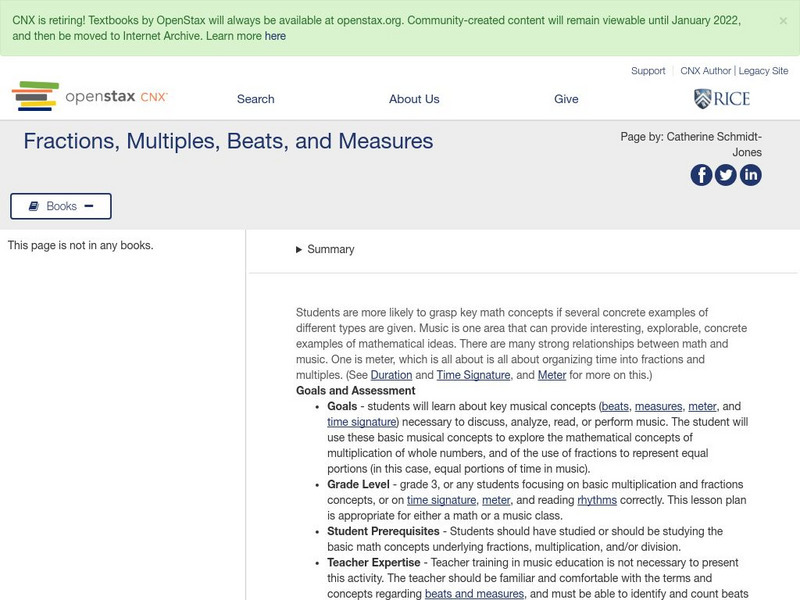Open the beats link in Goals
This screenshot has width=800, height=600.
pos(615,407)
